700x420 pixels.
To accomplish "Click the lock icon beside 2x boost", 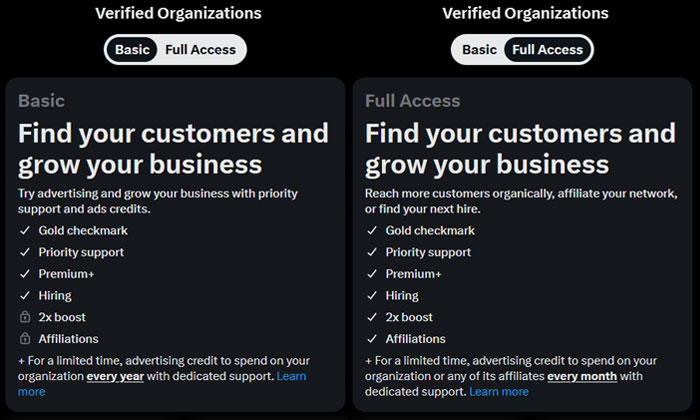I will click(25, 317).
